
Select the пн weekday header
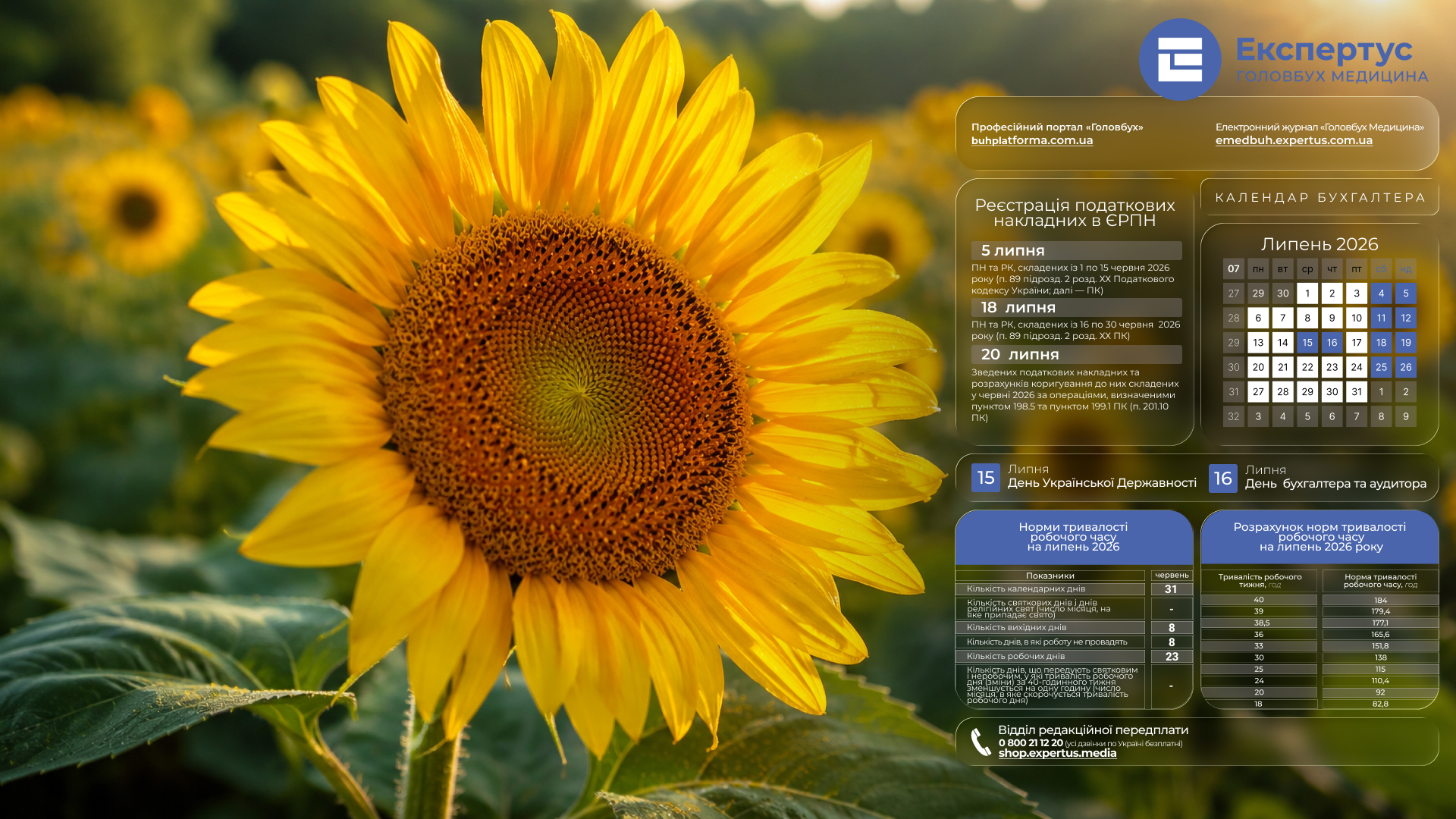coord(1258,269)
